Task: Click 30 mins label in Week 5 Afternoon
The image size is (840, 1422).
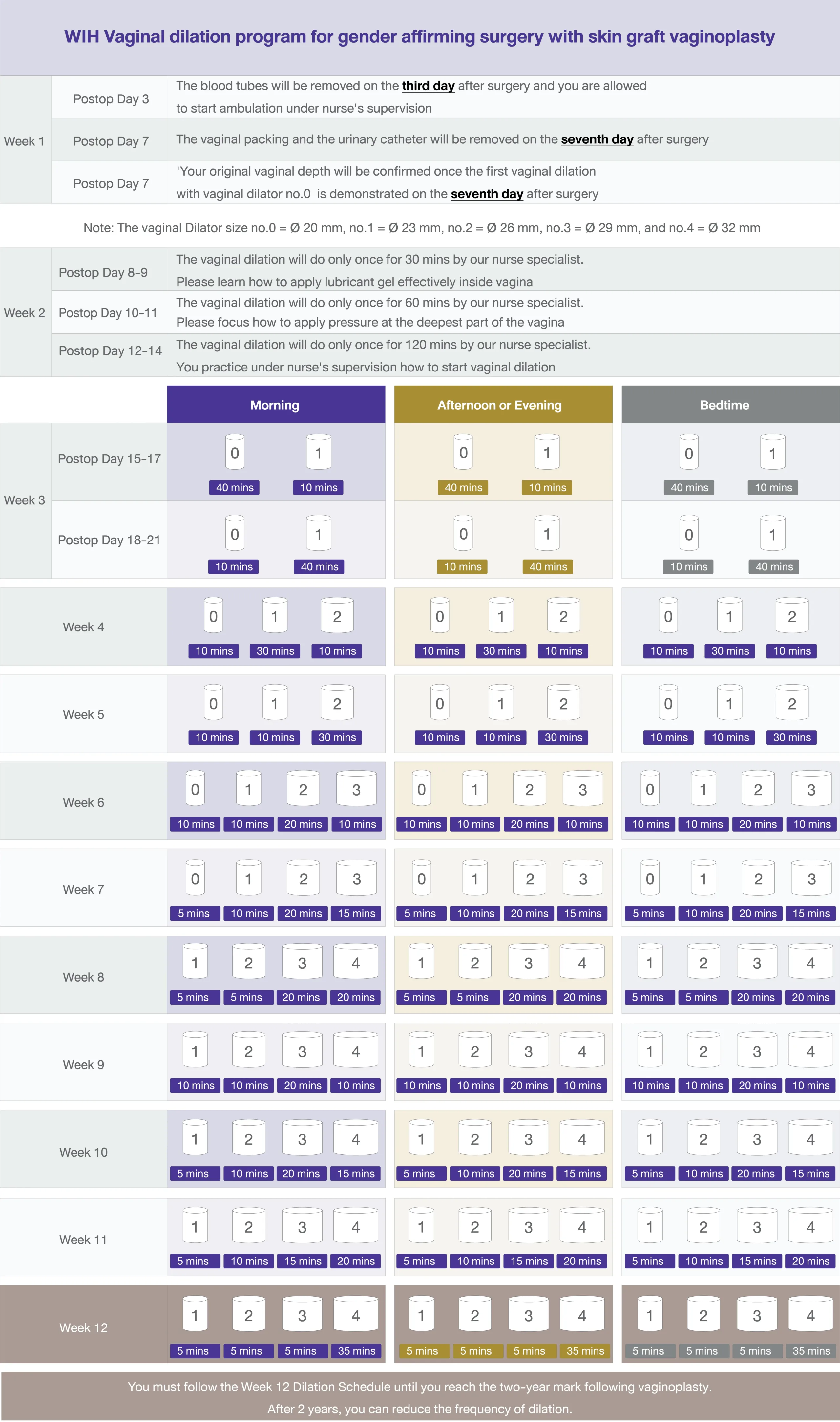Action: point(563,737)
